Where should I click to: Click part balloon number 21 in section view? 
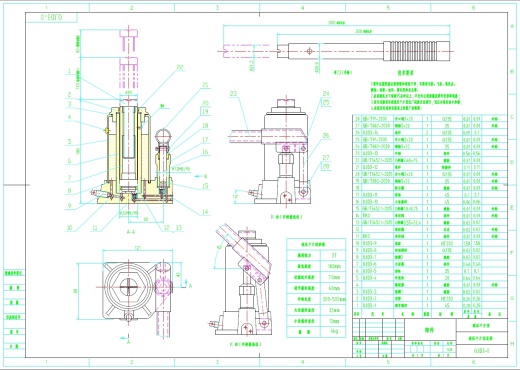(206, 85)
